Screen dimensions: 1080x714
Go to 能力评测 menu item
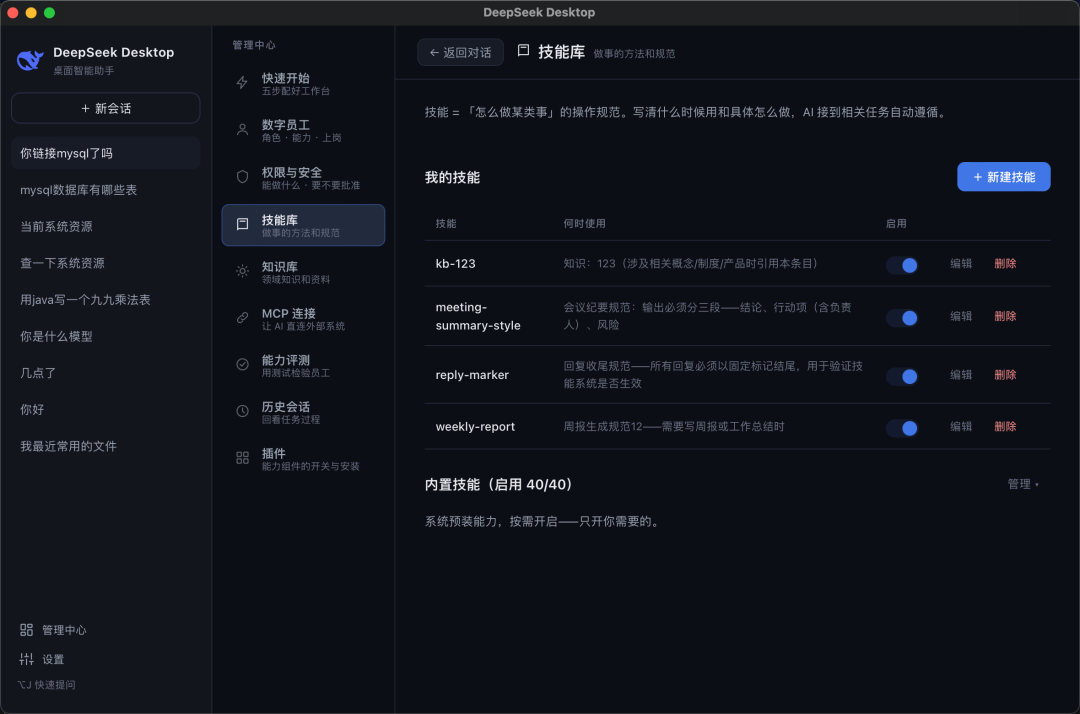(x=303, y=366)
